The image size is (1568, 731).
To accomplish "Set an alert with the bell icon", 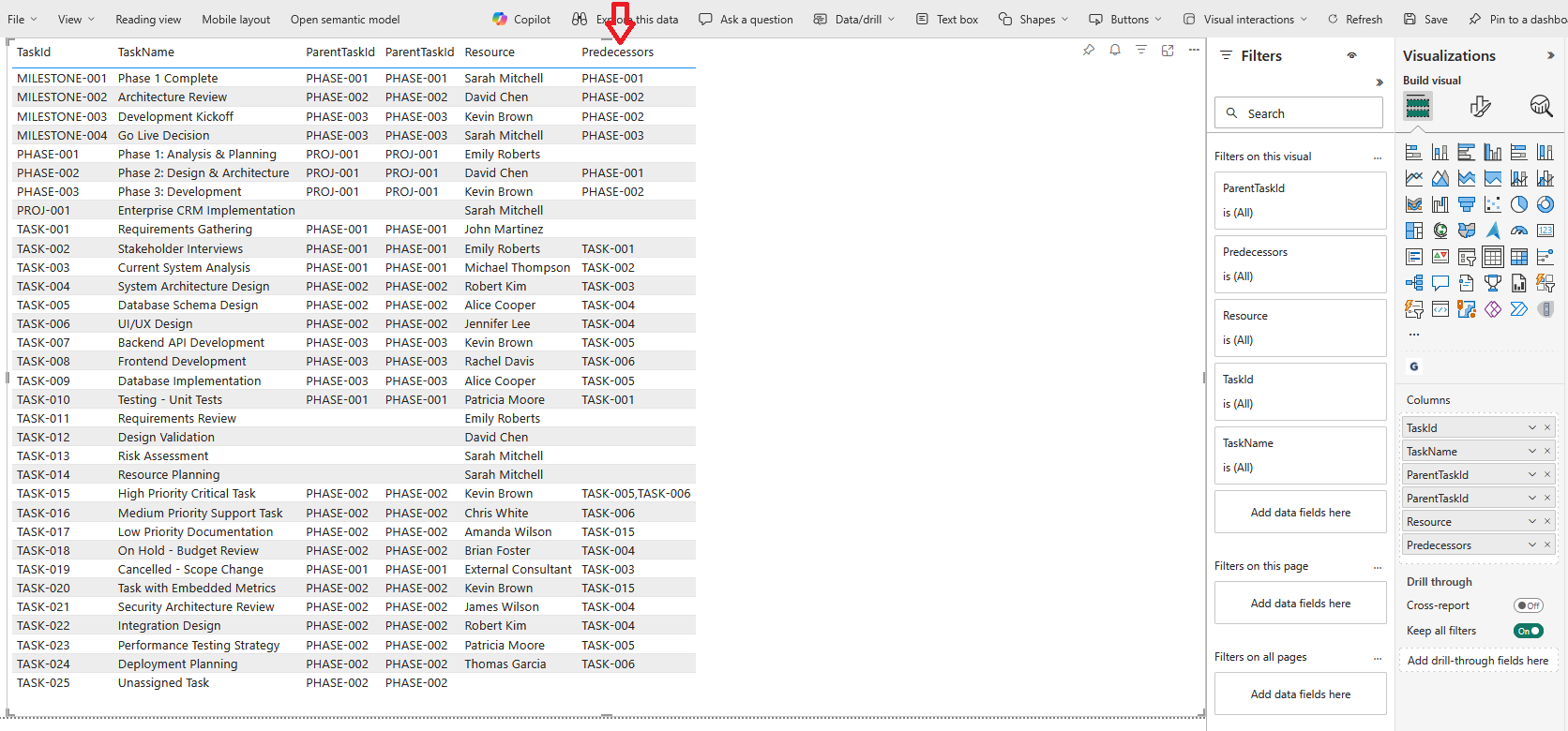I will coord(1115,51).
